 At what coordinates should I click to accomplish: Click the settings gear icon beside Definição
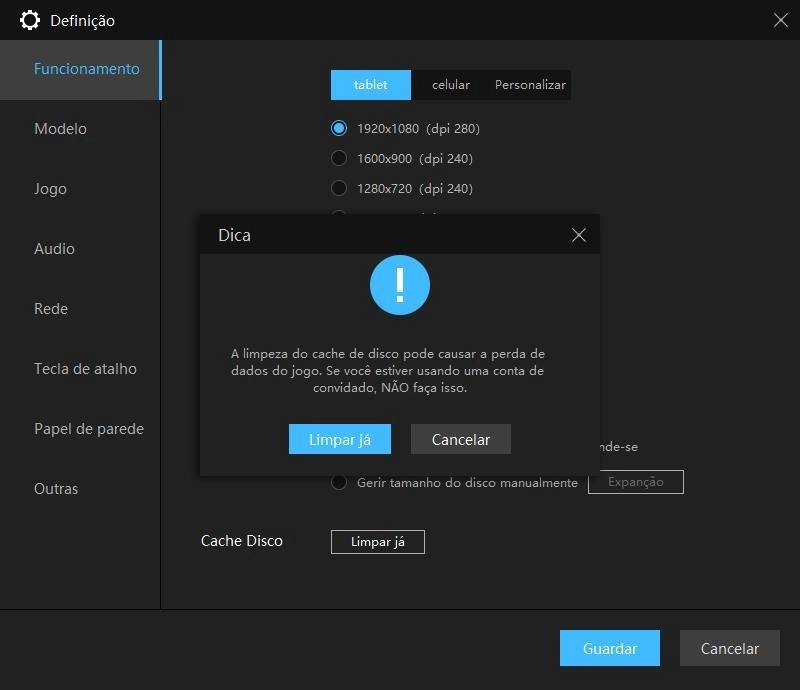31,20
